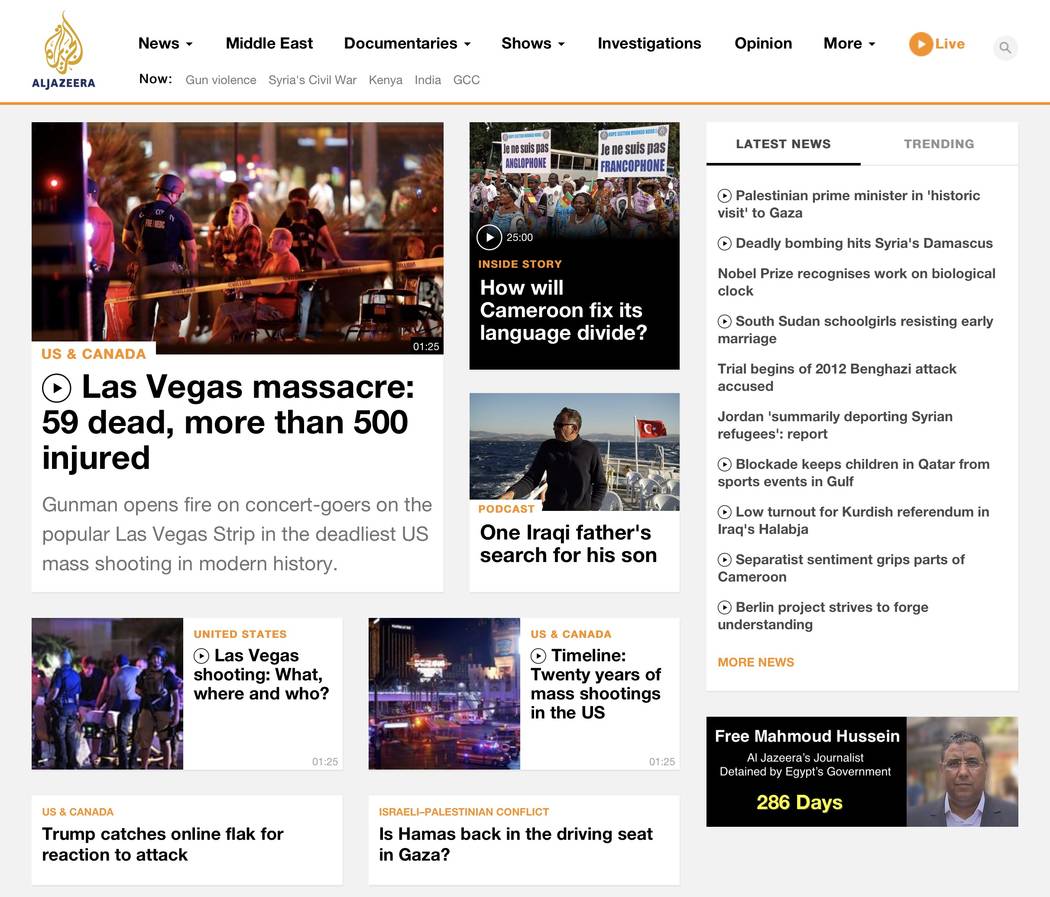
Task: Expand the More dropdown menu
Action: click(849, 44)
